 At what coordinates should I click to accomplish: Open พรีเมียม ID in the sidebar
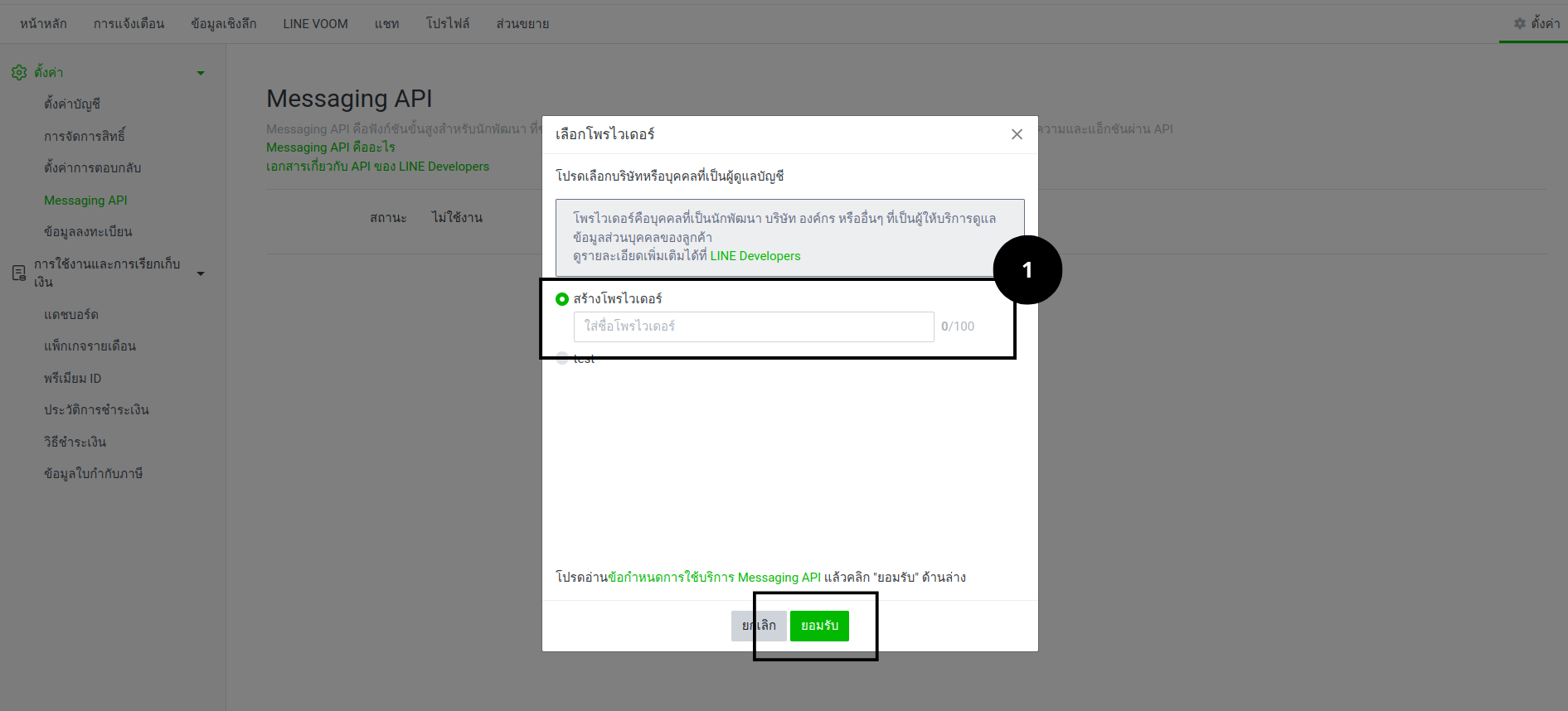pyautogui.click(x=73, y=379)
